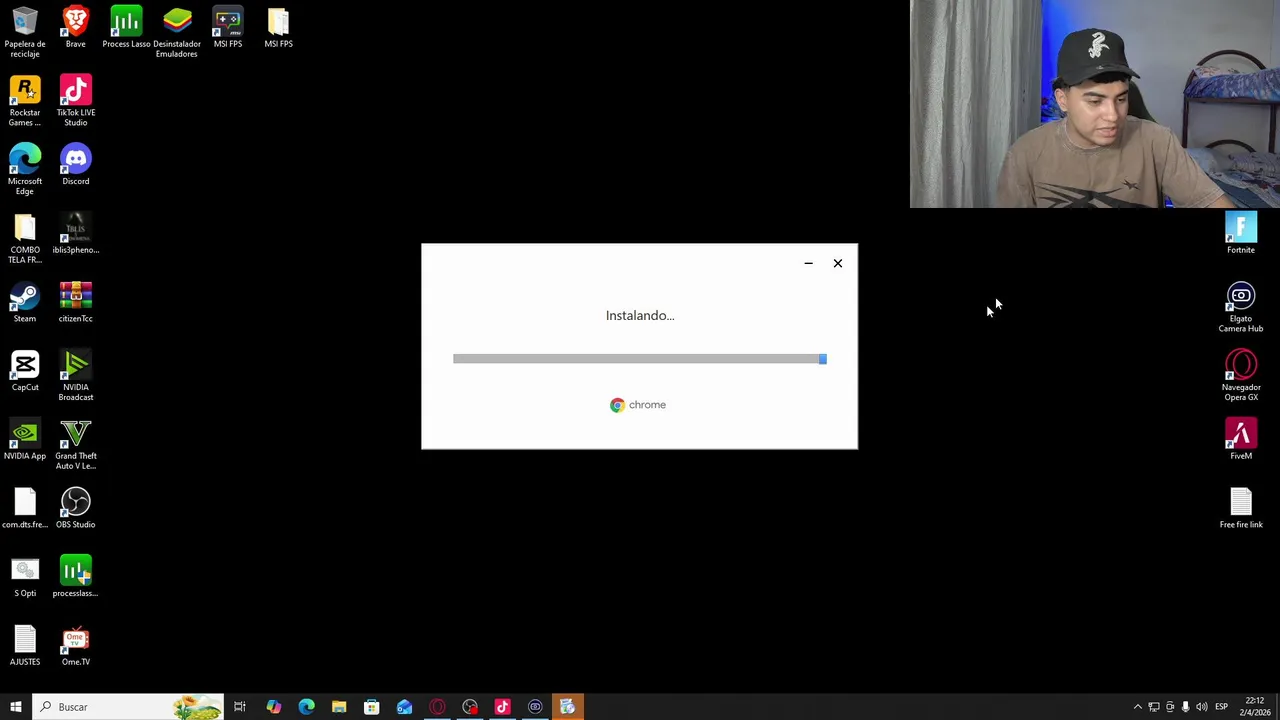The image size is (1280, 720).
Task: Launch Rockstar Games desktop shortcut
Action: (x=25, y=100)
